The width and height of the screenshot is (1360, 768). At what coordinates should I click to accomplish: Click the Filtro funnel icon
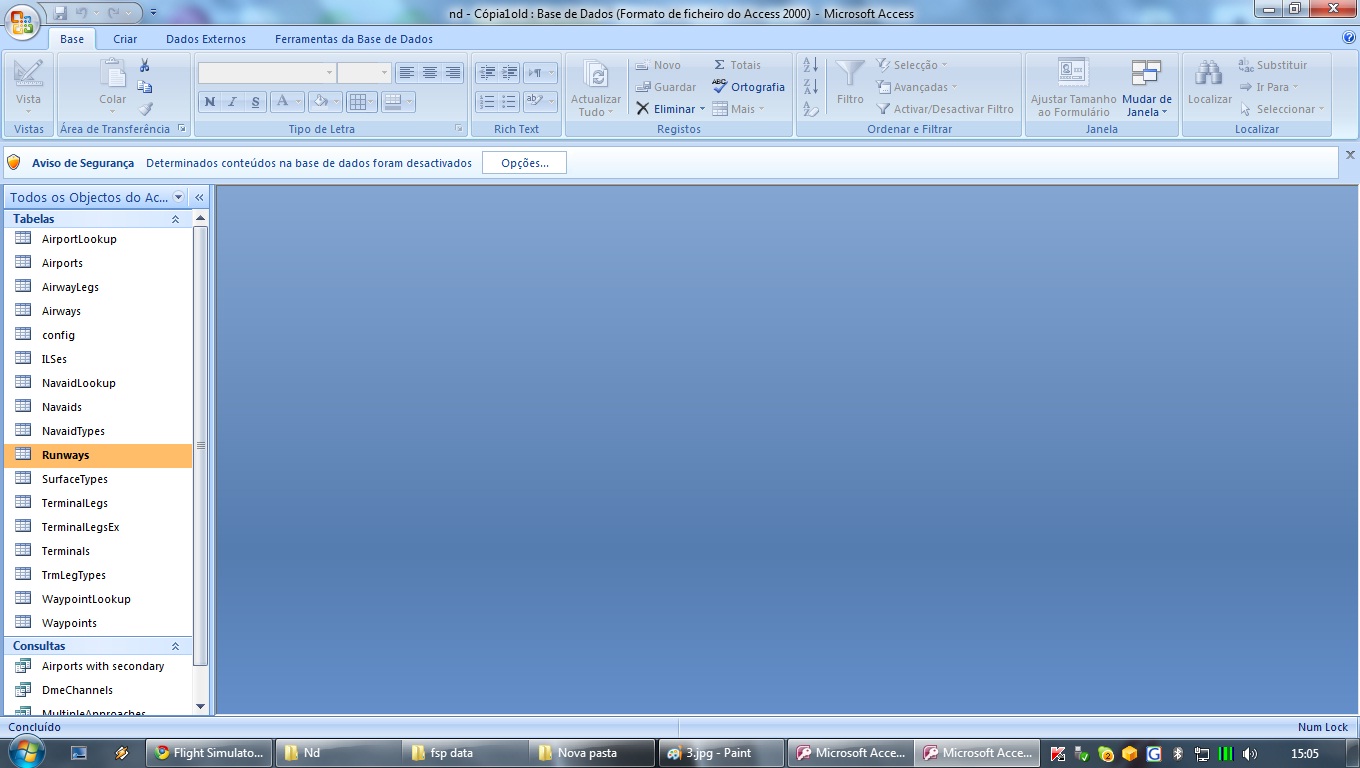(x=850, y=74)
